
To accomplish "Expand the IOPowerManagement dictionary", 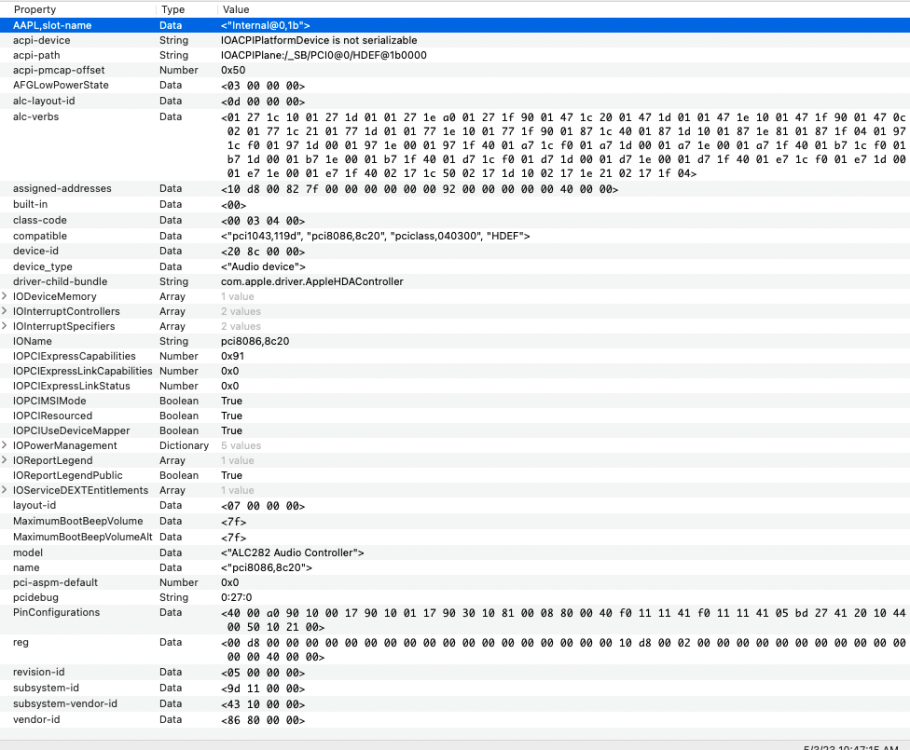I will [x=5, y=445].
